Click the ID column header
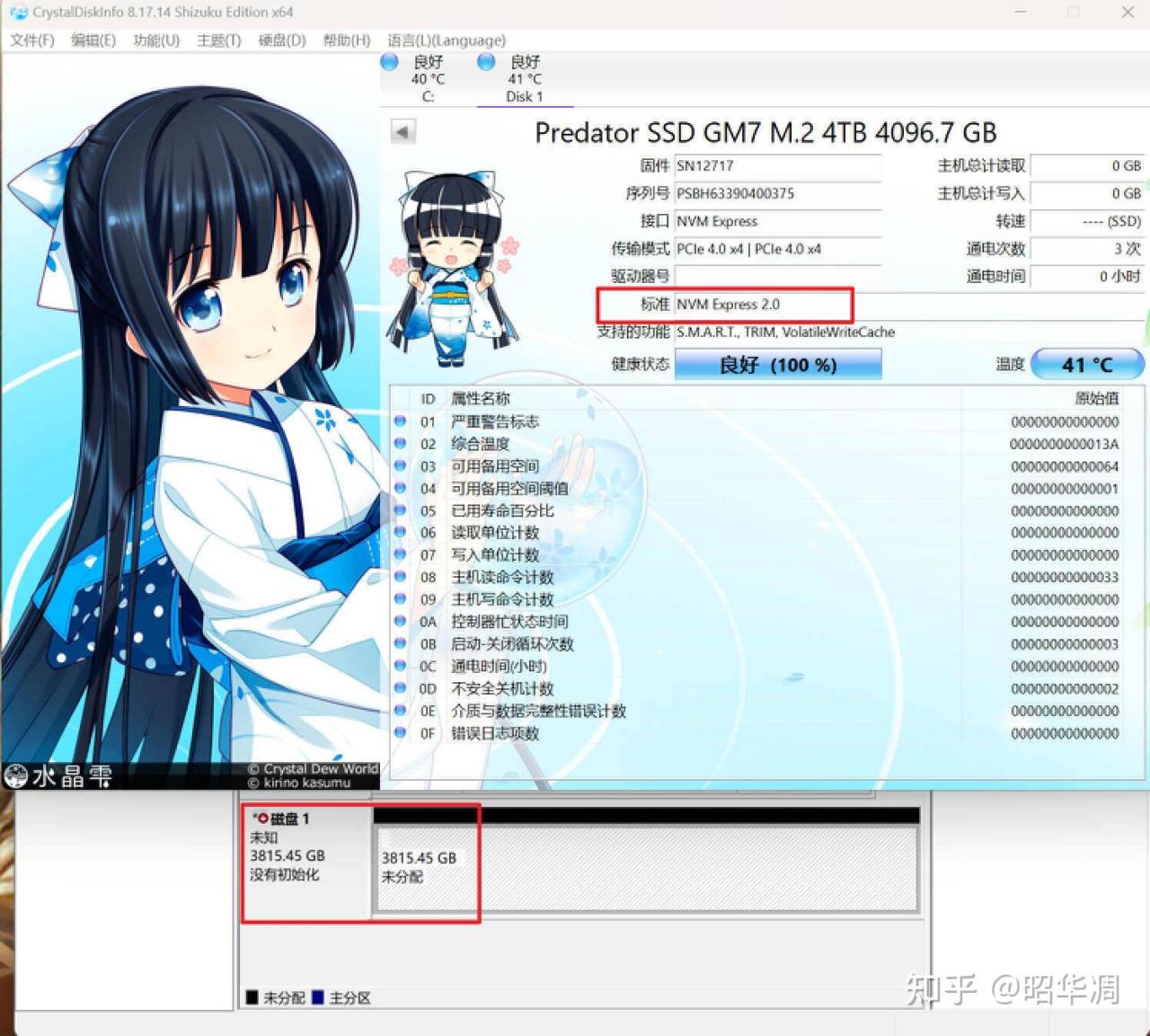This screenshot has width=1150, height=1036. click(x=428, y=399)
